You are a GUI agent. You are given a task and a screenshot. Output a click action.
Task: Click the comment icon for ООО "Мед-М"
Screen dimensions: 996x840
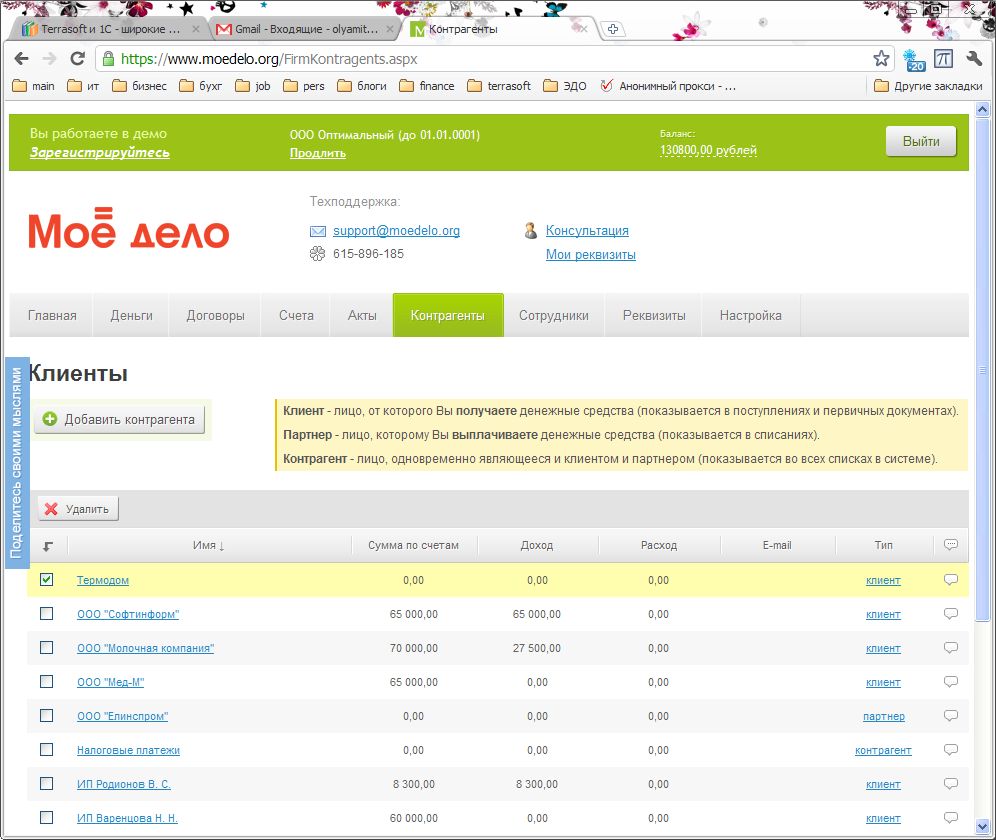(950, 682)
